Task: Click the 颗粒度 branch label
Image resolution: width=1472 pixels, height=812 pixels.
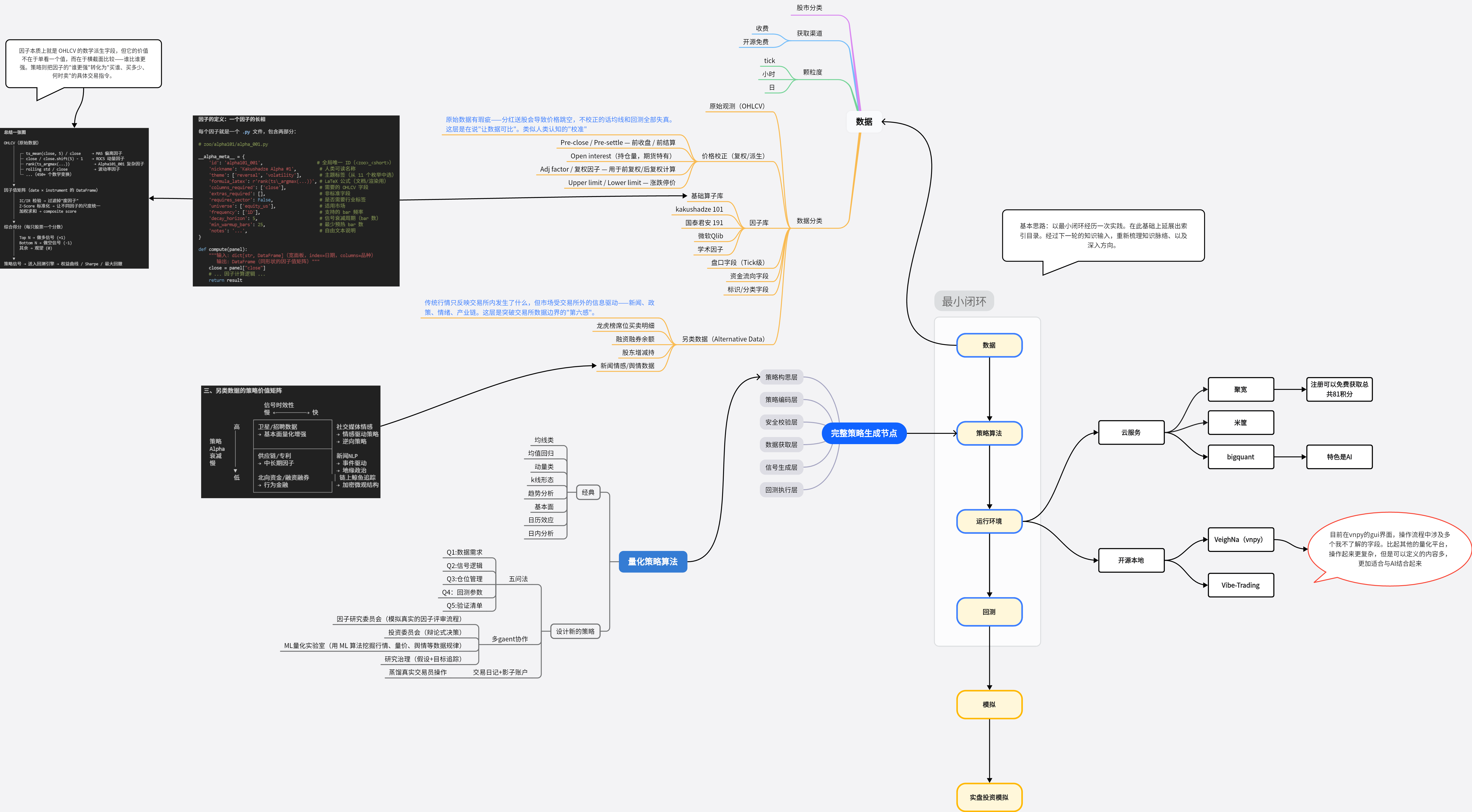Action: point(812,72)
